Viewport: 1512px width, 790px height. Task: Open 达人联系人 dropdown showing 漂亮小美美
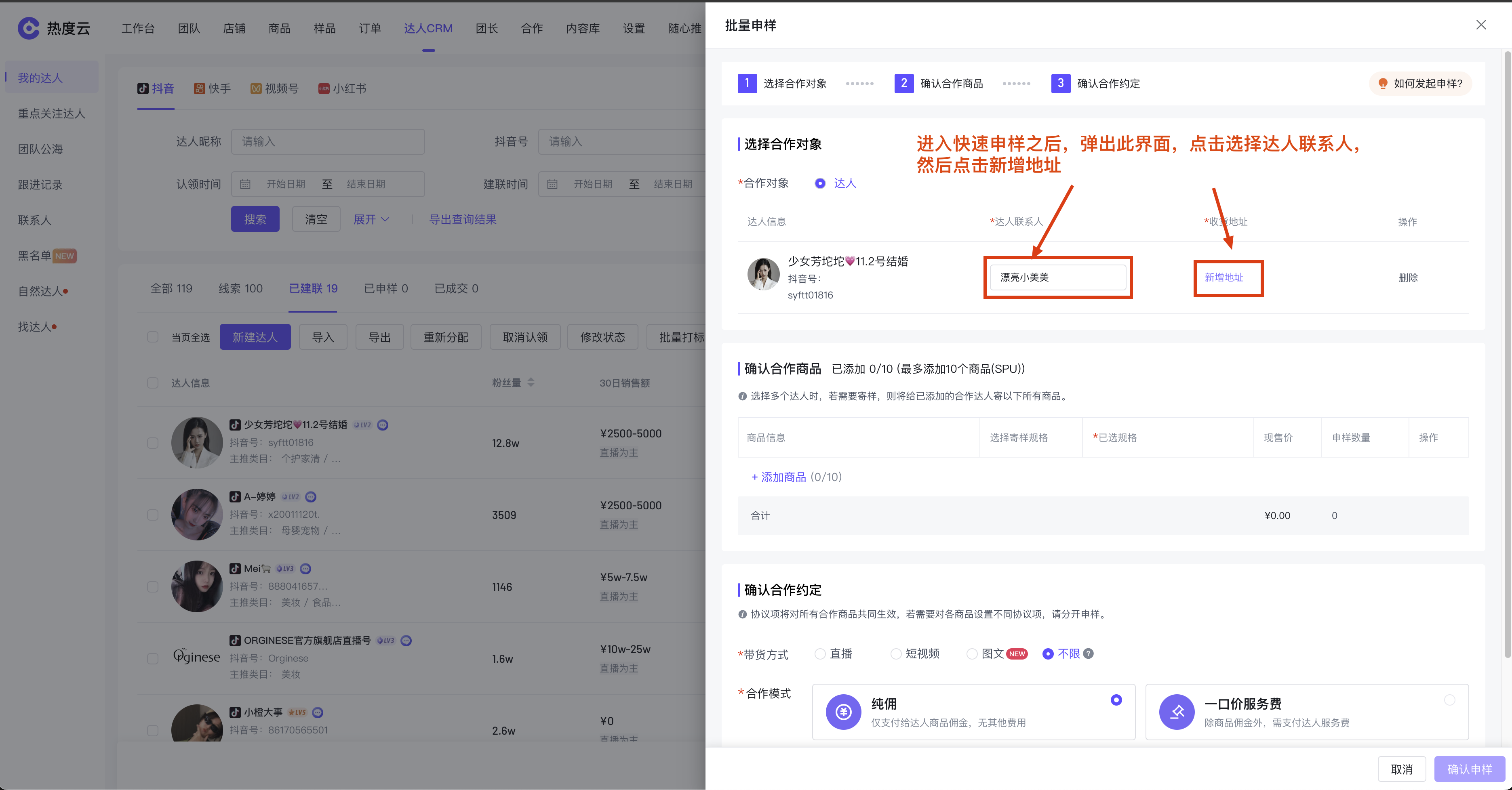1058,277
